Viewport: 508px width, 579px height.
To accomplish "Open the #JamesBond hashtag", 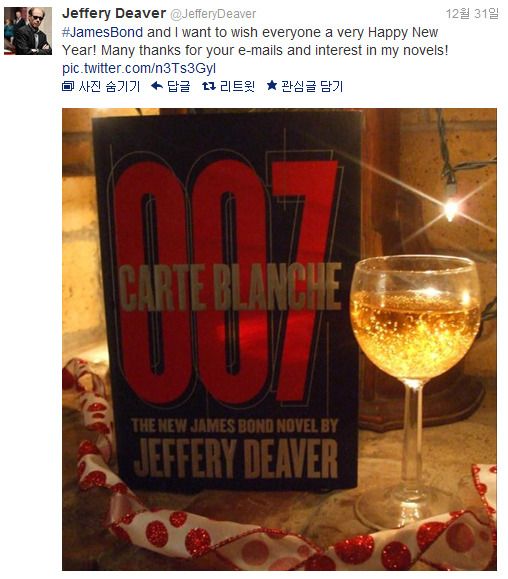I will (103, 32).
